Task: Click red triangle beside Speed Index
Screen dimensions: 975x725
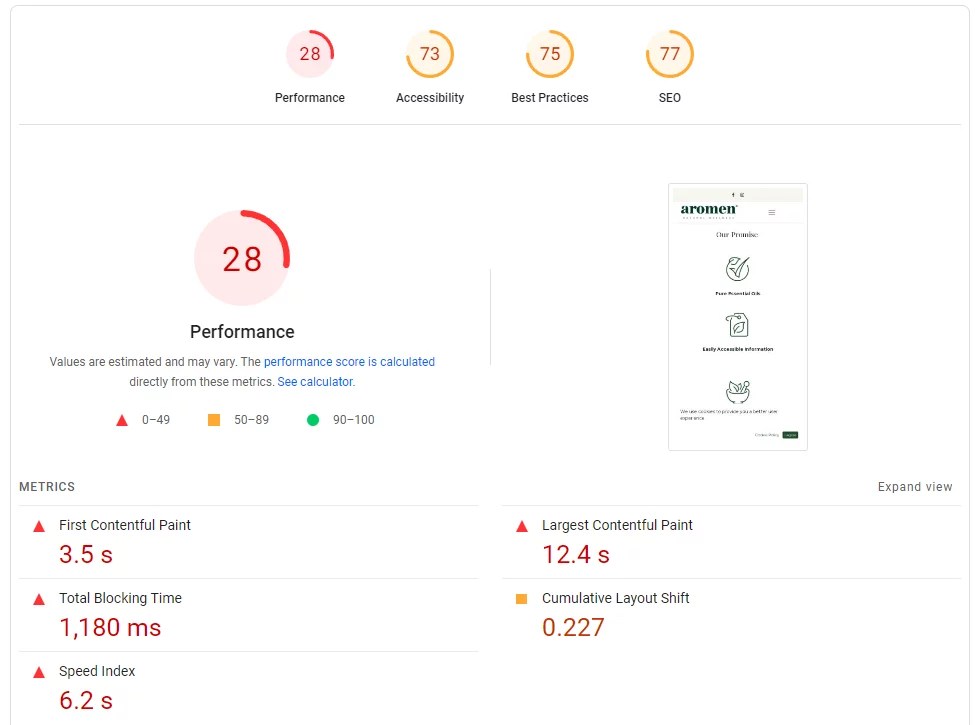Action: pos(39,672)
